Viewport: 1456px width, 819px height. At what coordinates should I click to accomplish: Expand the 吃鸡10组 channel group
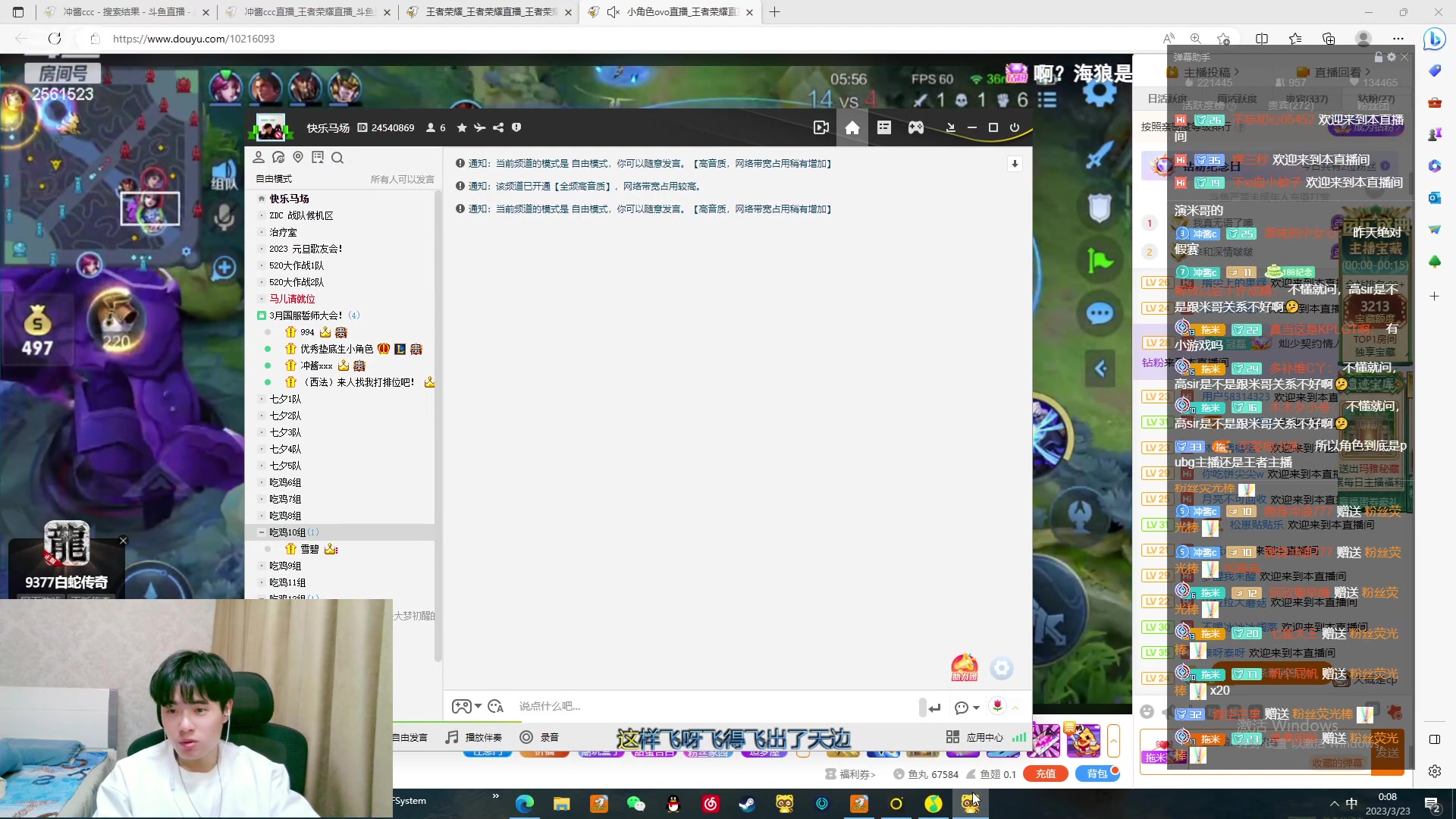coord(262,532)
